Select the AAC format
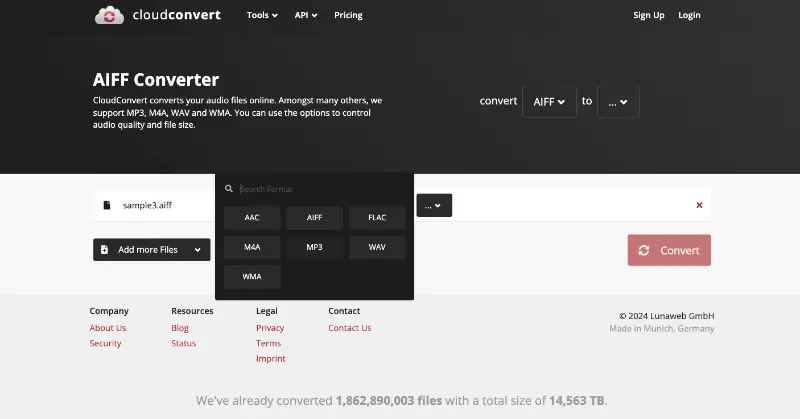 click(252, 217)
